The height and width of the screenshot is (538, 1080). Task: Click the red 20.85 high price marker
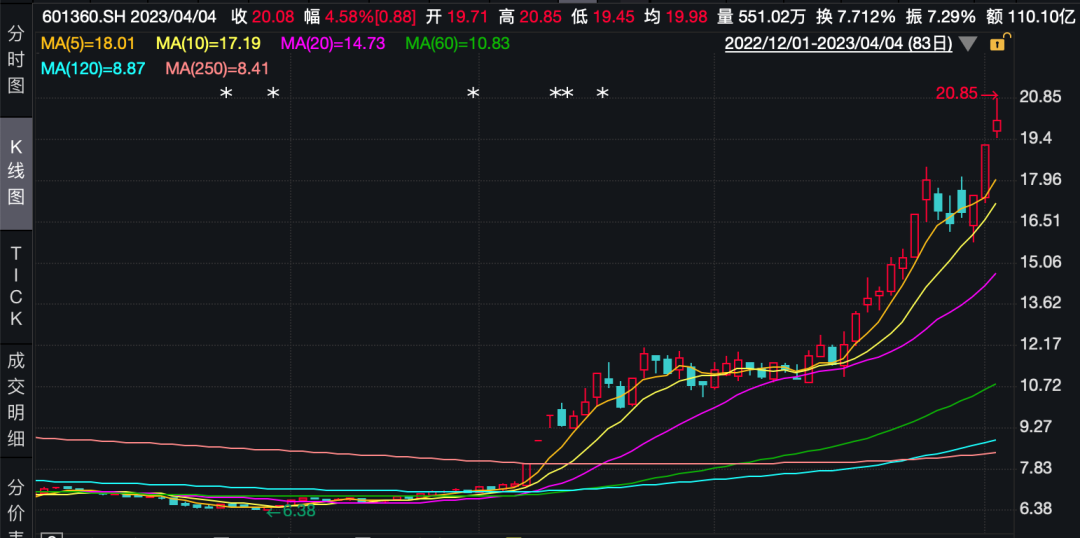pyautogui.click(x=957, y=94)
